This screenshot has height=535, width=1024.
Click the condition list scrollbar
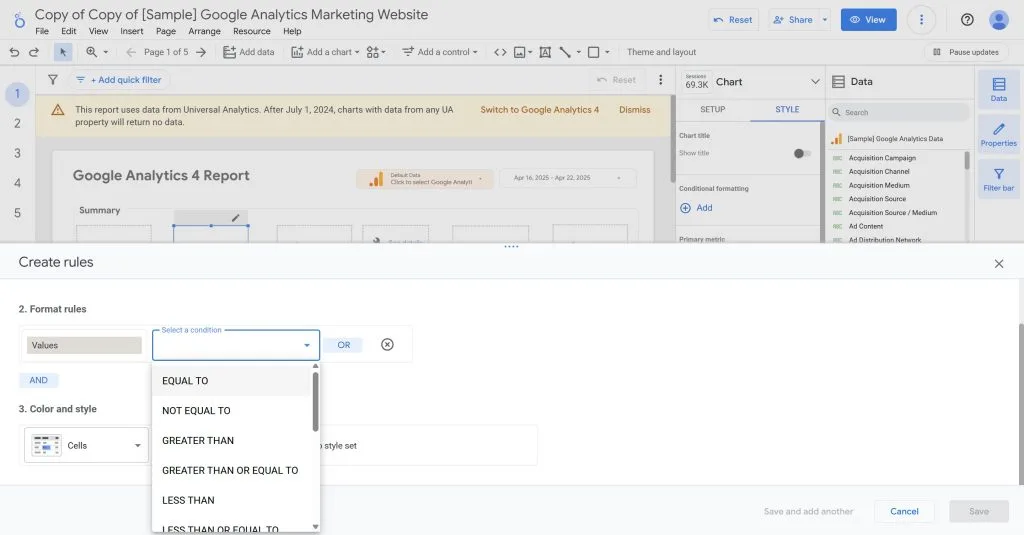click(315, 402)
